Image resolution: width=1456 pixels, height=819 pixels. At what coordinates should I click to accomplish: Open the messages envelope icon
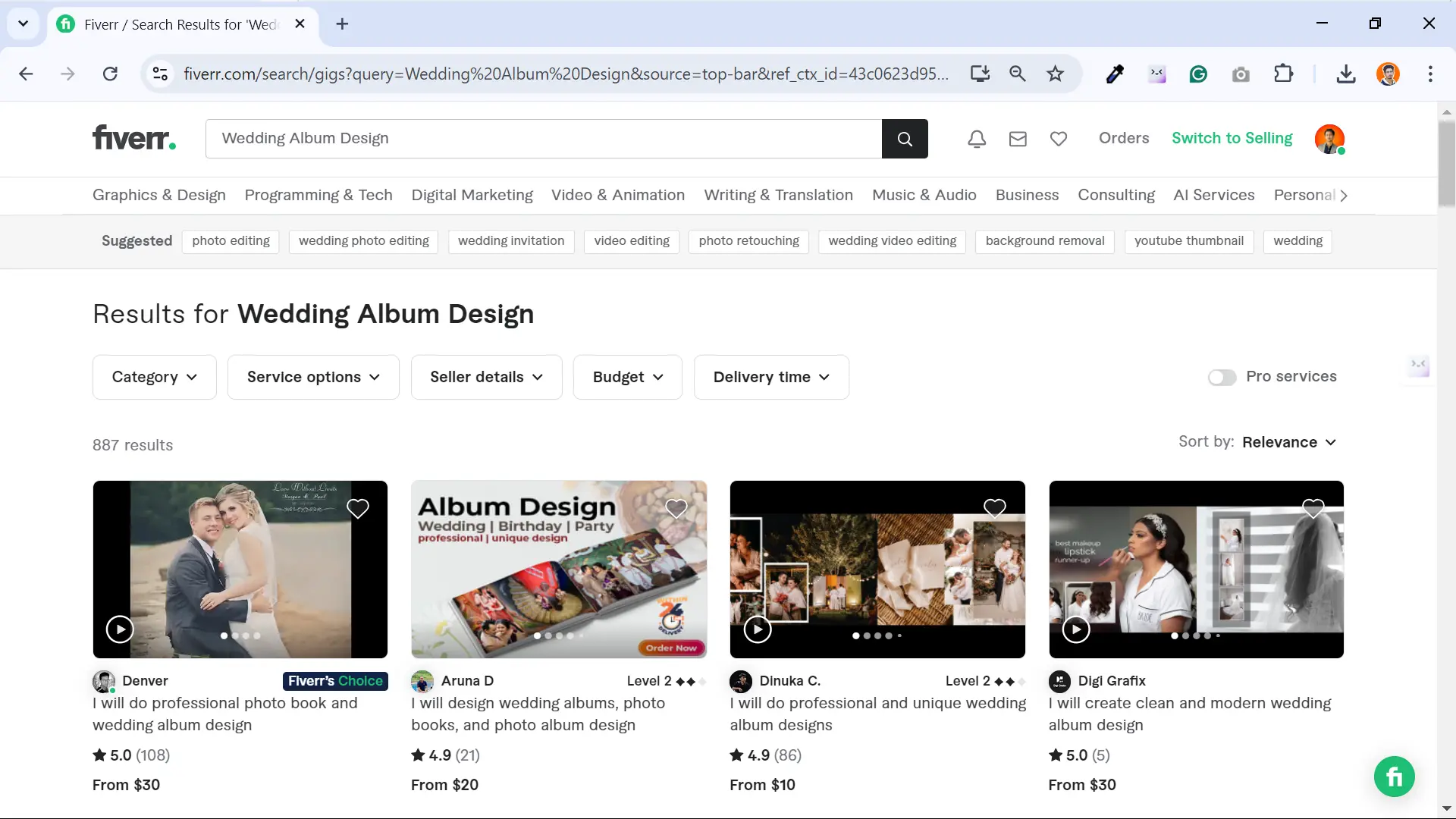click(x=1018, y=139)
